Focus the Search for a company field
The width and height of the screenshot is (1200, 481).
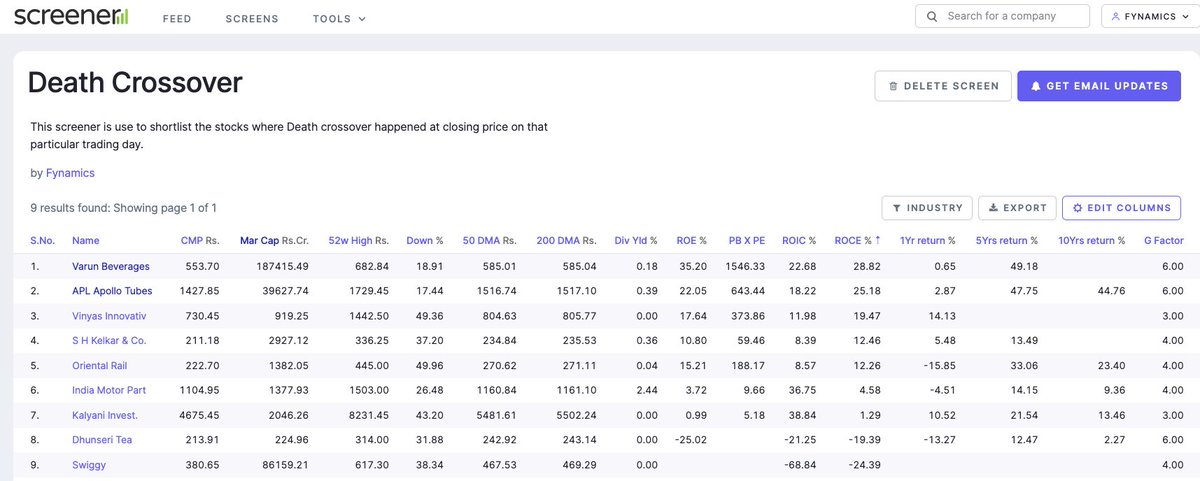[1002, 16]
